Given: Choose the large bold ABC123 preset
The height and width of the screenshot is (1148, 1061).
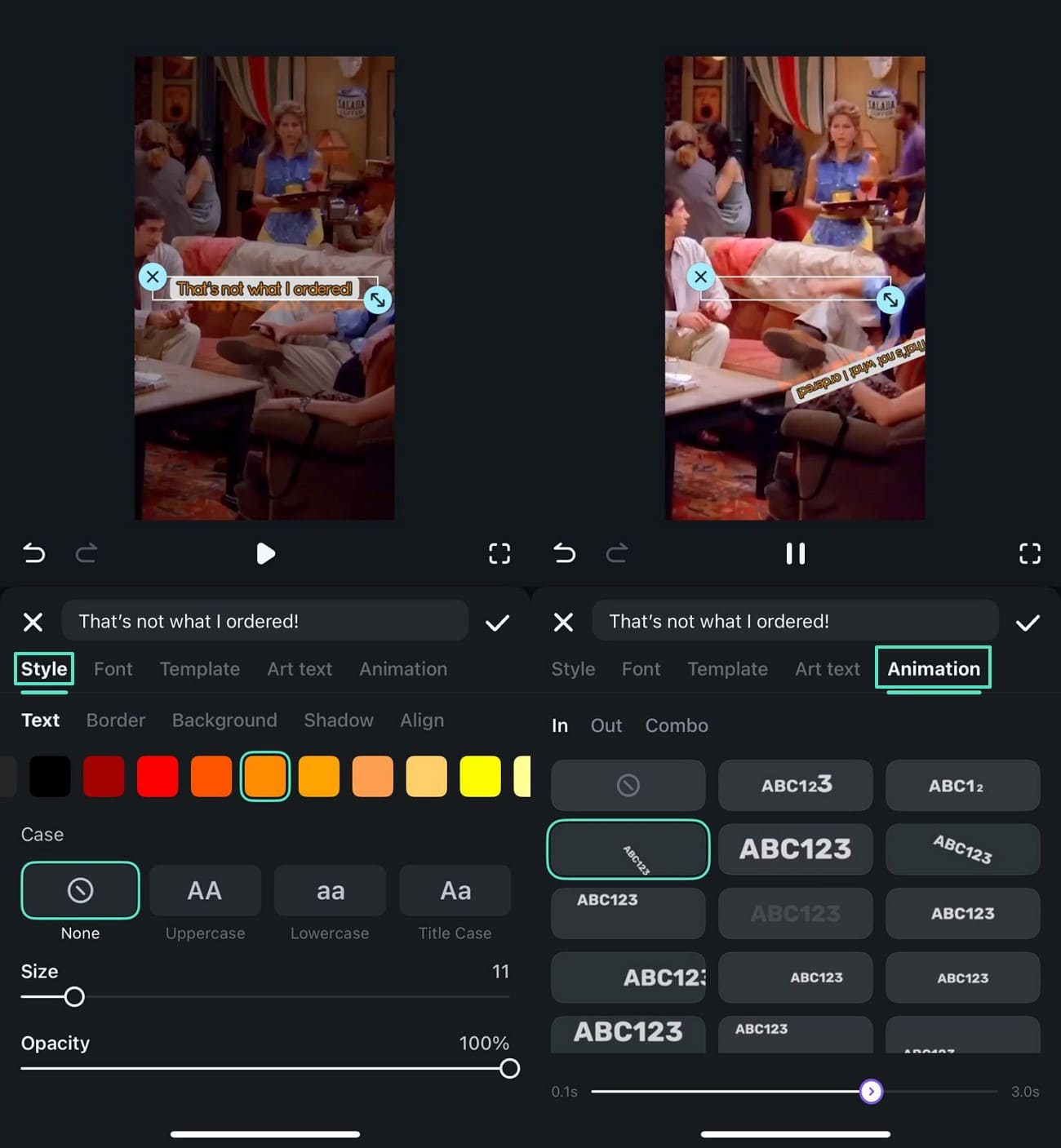Looking at the screenshot, I should [x=796, y=849].
